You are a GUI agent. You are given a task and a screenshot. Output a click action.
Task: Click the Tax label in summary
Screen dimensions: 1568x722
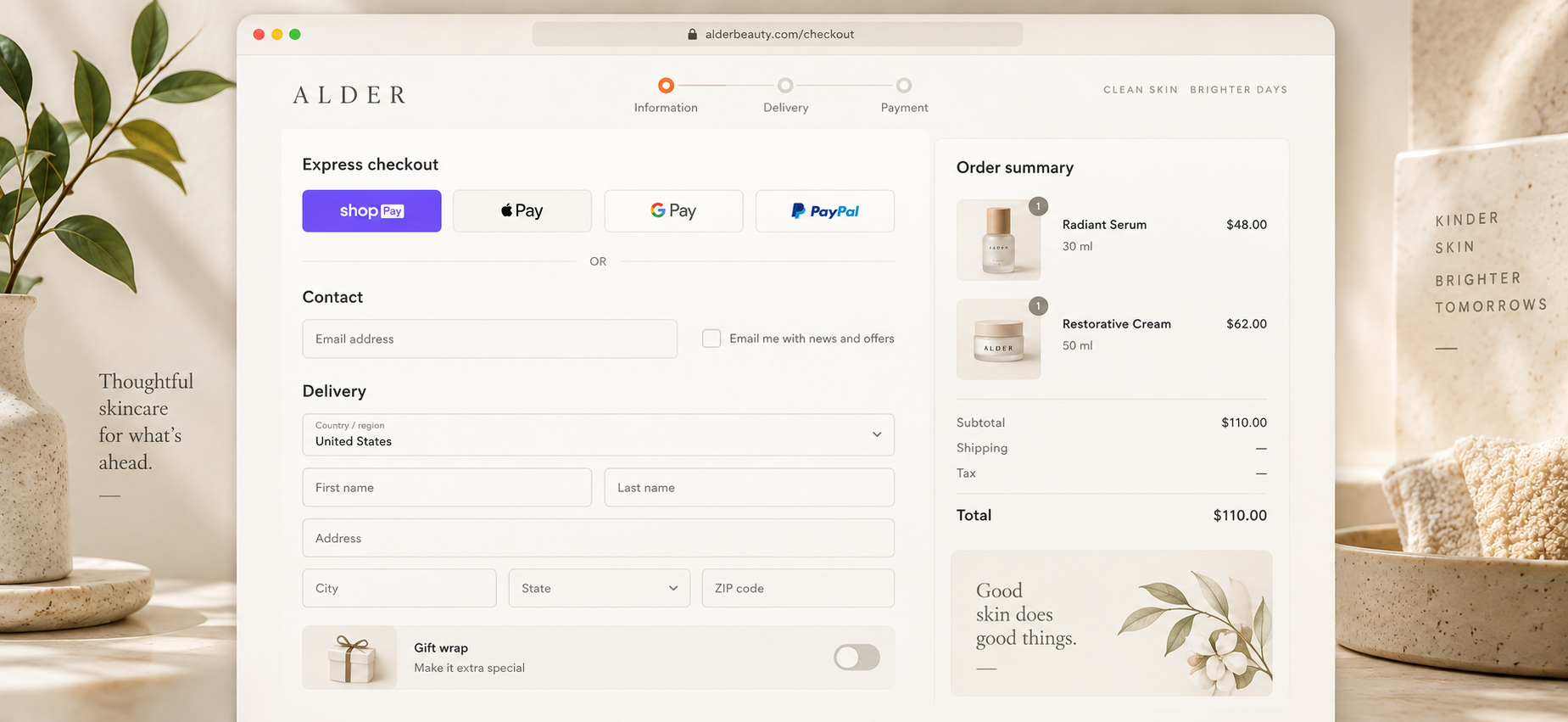pyautogui.click(x=966, y=473)
